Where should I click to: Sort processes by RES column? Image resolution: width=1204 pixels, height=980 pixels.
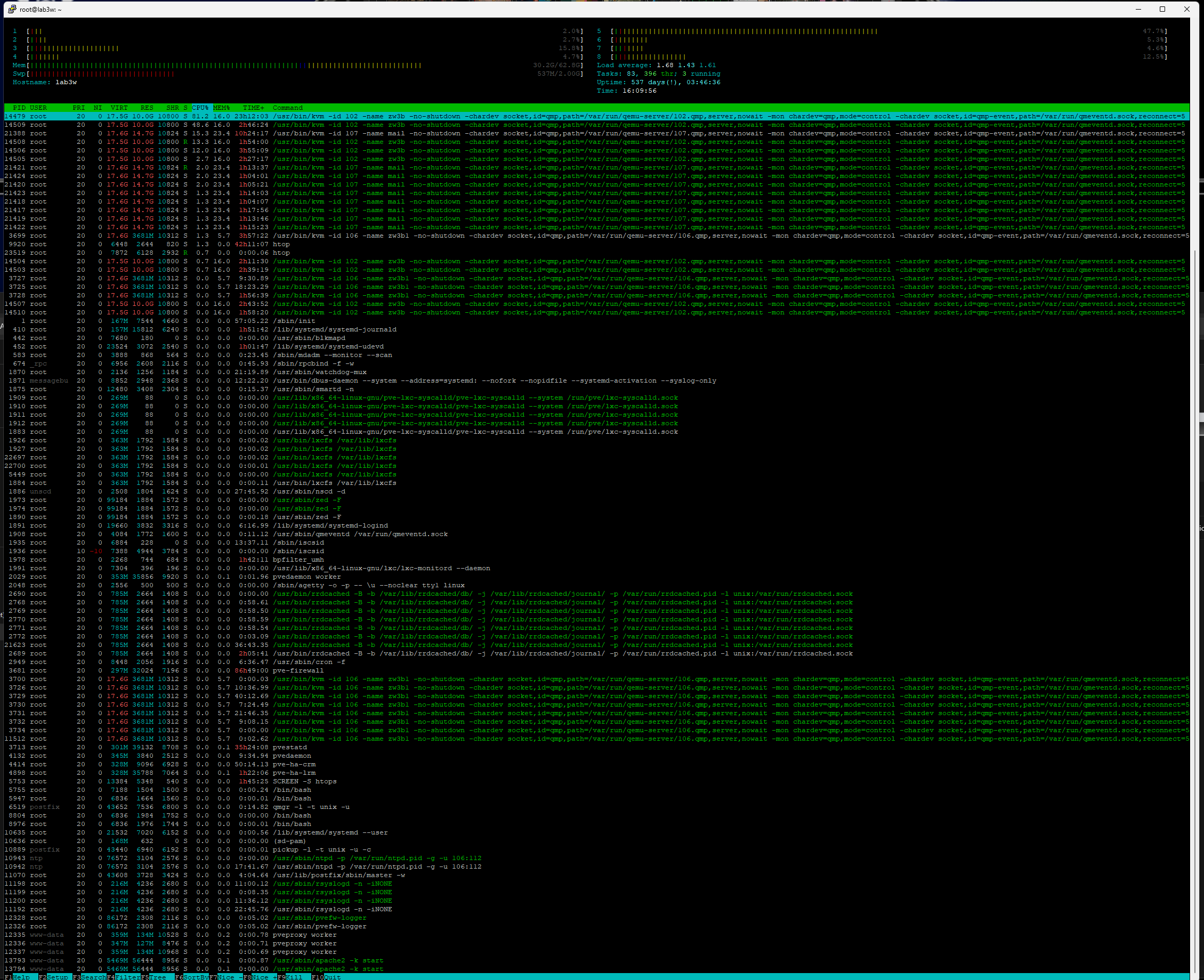coord(147,108)
